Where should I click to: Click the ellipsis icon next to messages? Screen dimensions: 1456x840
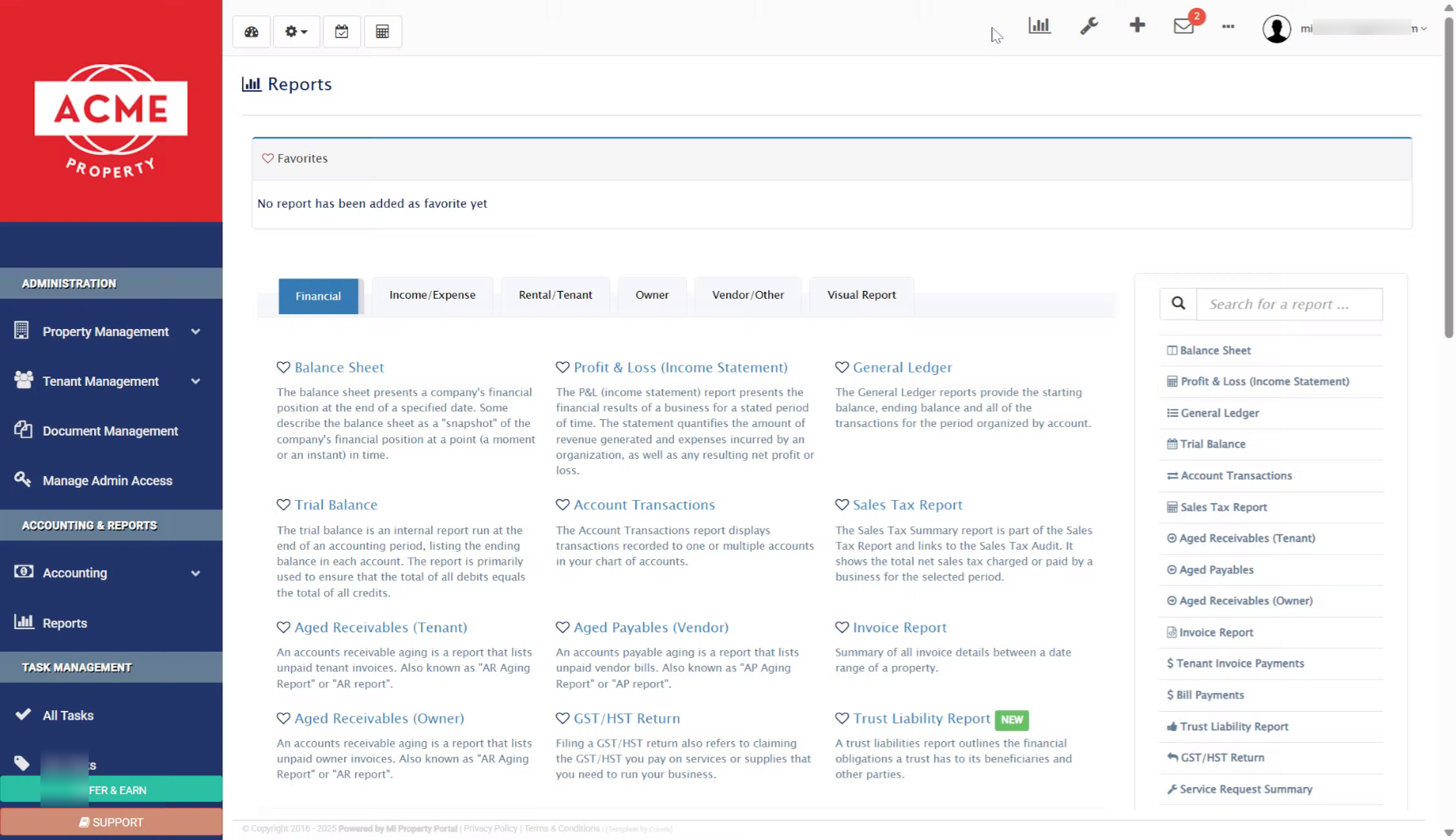pyautogui.click(x=1228, y=27)
